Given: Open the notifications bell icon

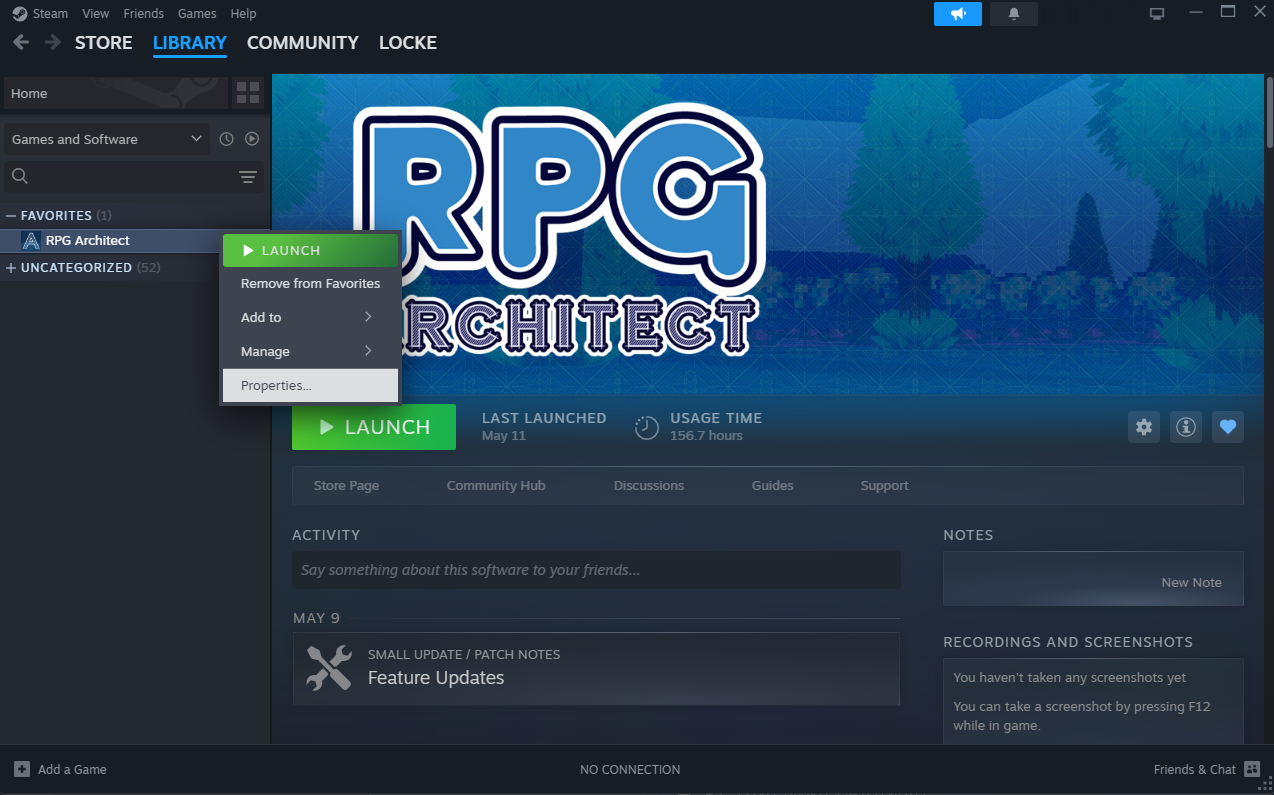Looking at the screenshot, I should 1013,14.
